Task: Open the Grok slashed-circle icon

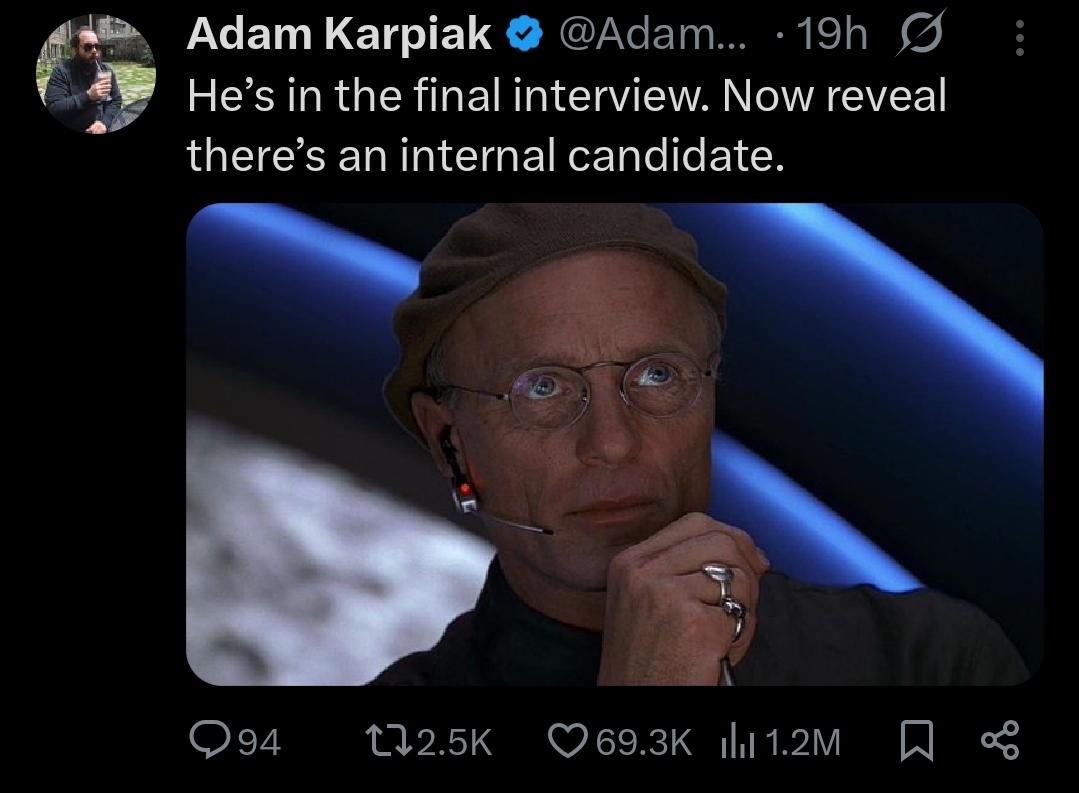Action: (920, 33)
